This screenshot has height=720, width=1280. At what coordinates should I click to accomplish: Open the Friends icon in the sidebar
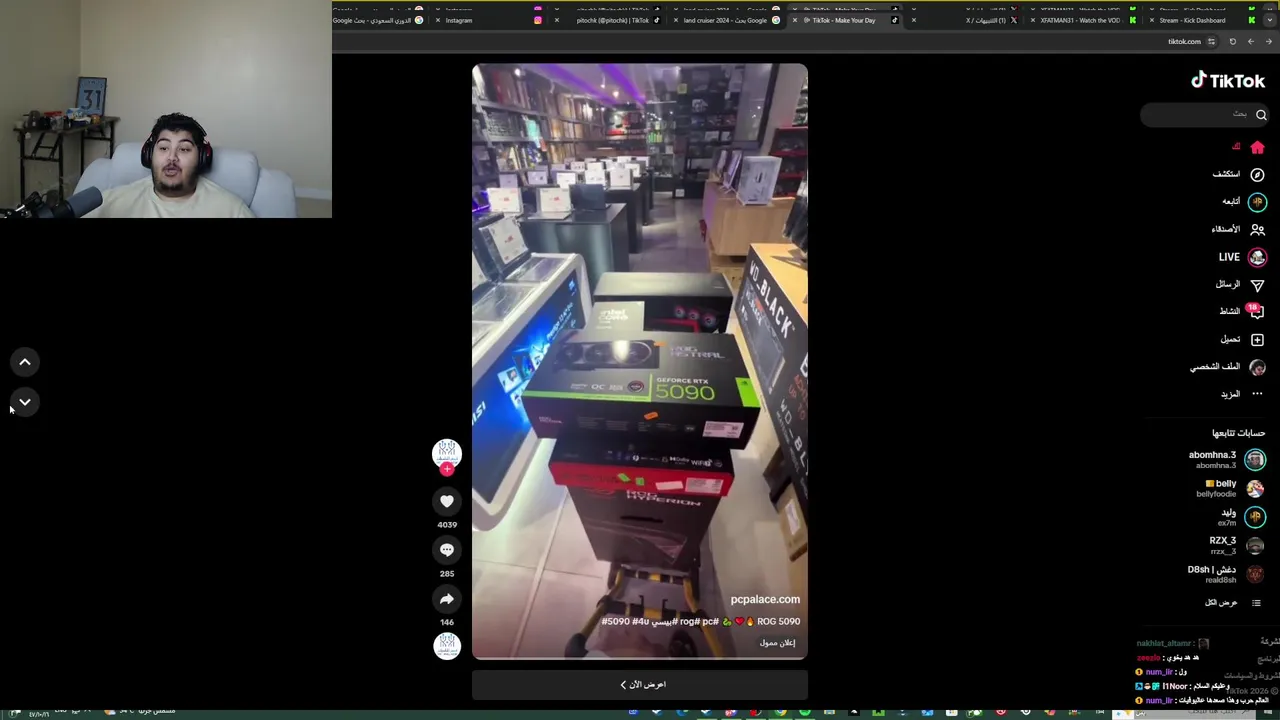coord(1257,229)
